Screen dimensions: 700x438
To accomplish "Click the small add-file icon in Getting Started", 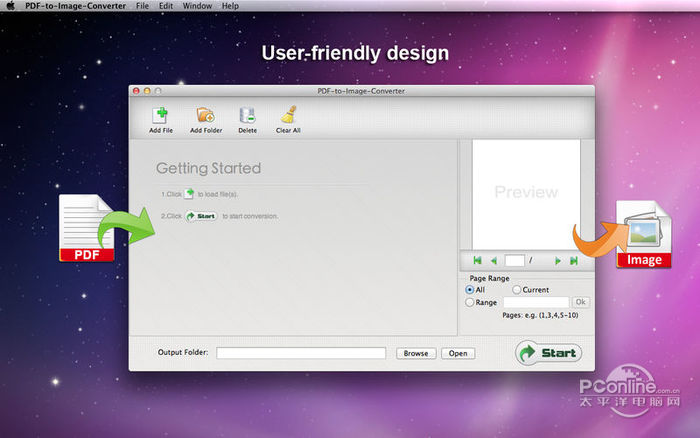I will [189, 194].
